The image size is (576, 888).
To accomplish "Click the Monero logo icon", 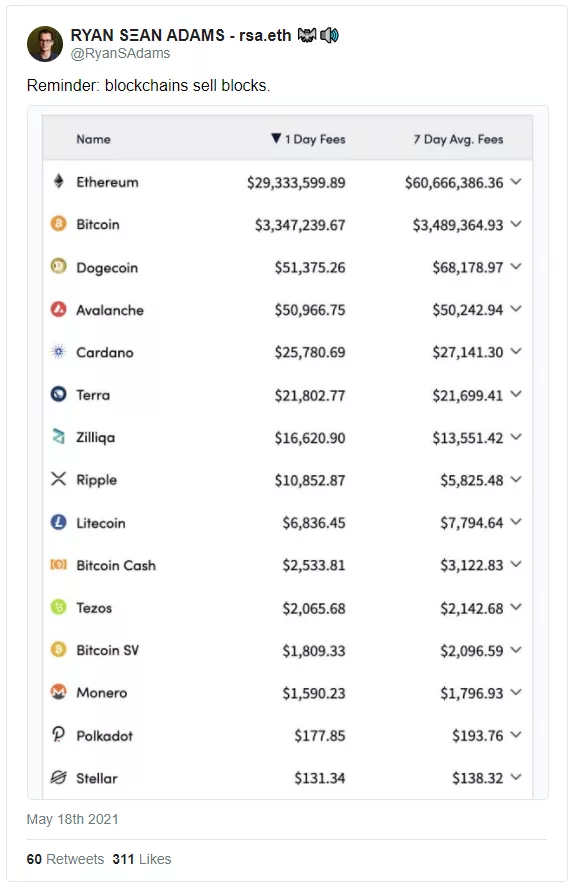I will [58, 692].
